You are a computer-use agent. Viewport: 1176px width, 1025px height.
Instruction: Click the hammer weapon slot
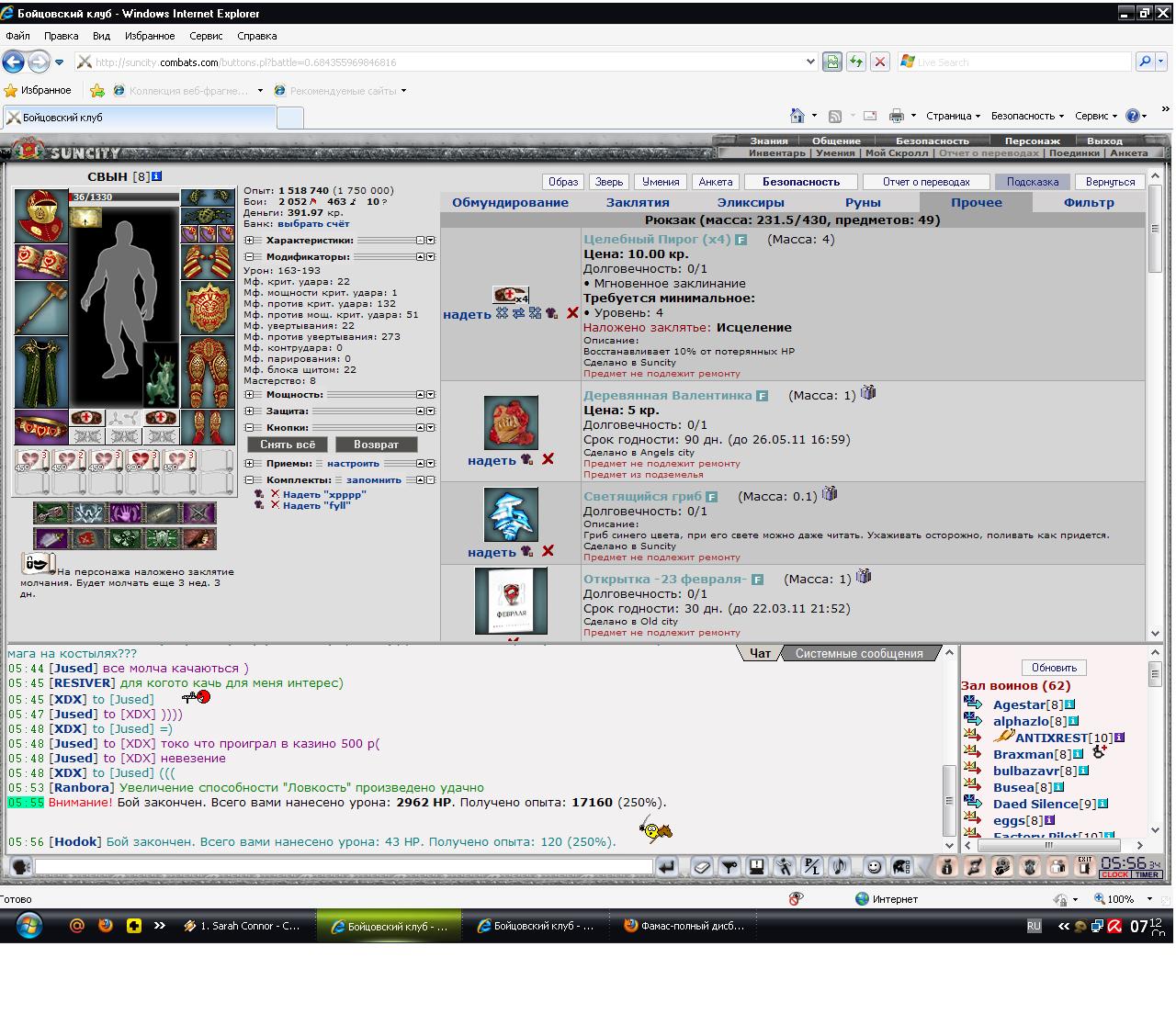pos(40,308)
